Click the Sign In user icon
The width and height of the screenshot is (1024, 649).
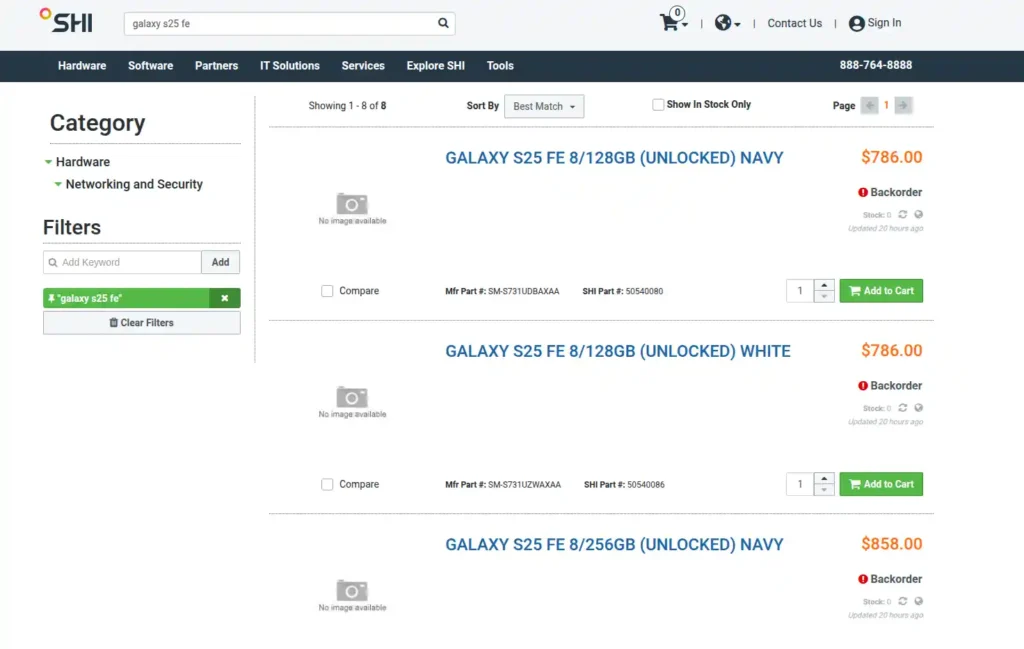(856, 24)
